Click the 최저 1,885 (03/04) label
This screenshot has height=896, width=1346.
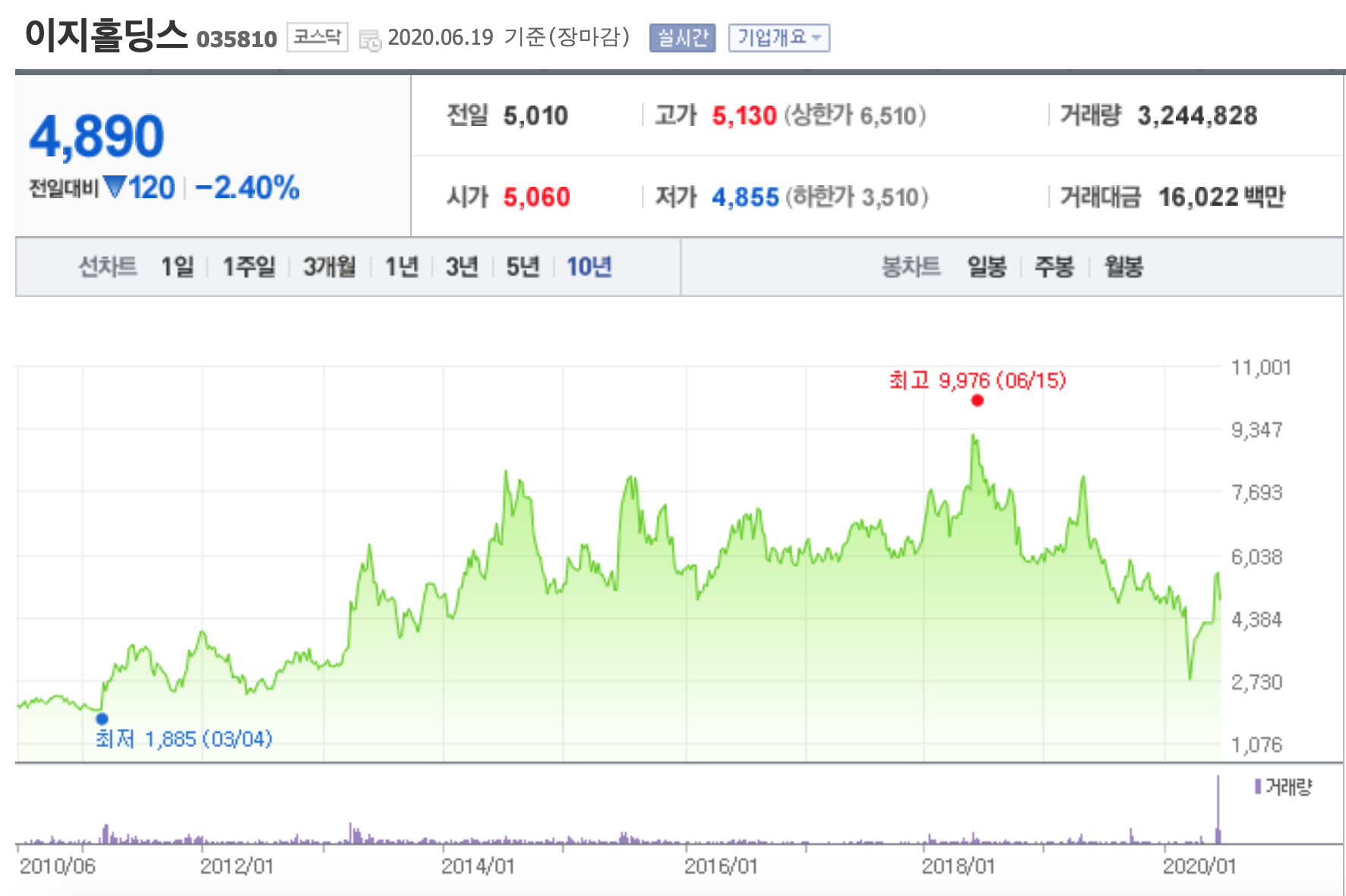pyautogui.click(x=184, y=739)
